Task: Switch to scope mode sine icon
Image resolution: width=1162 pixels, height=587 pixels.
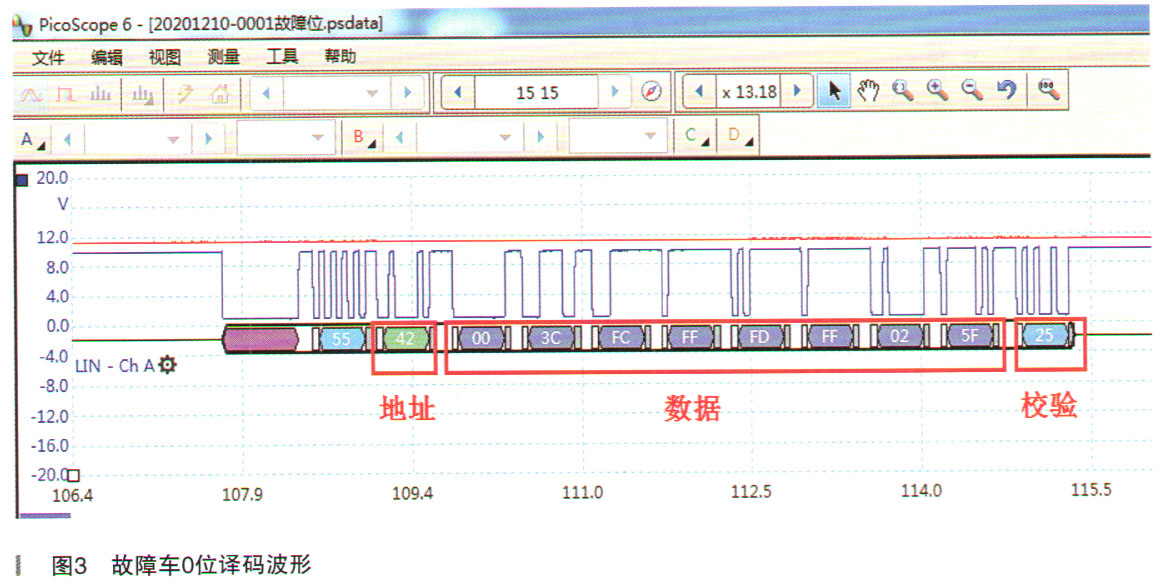Action: tap(31, 94)
